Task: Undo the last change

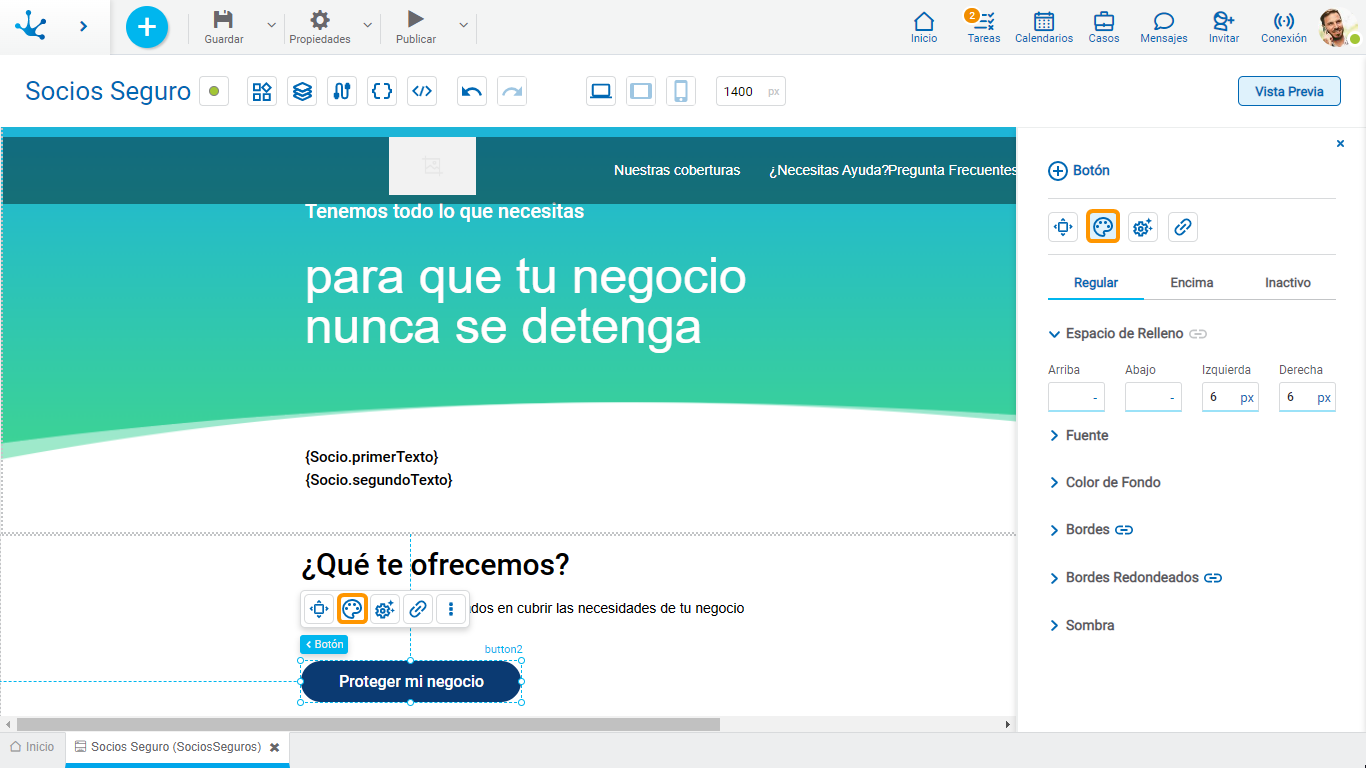Action: 472,91
